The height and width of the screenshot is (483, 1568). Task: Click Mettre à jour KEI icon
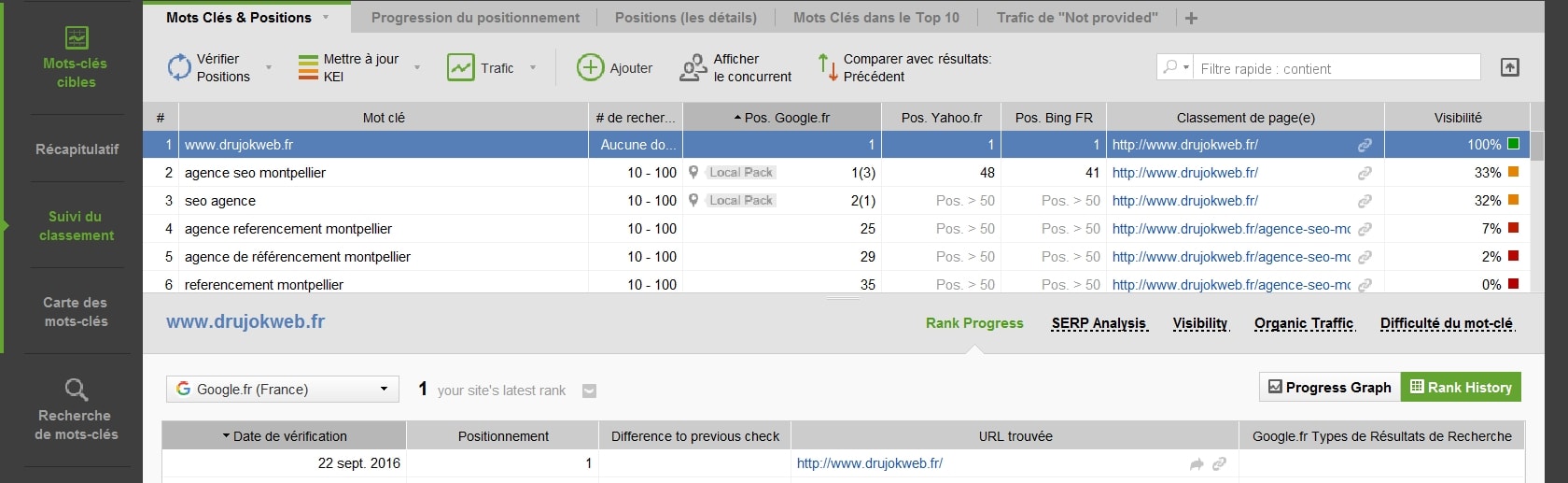[x=308, y=67]
